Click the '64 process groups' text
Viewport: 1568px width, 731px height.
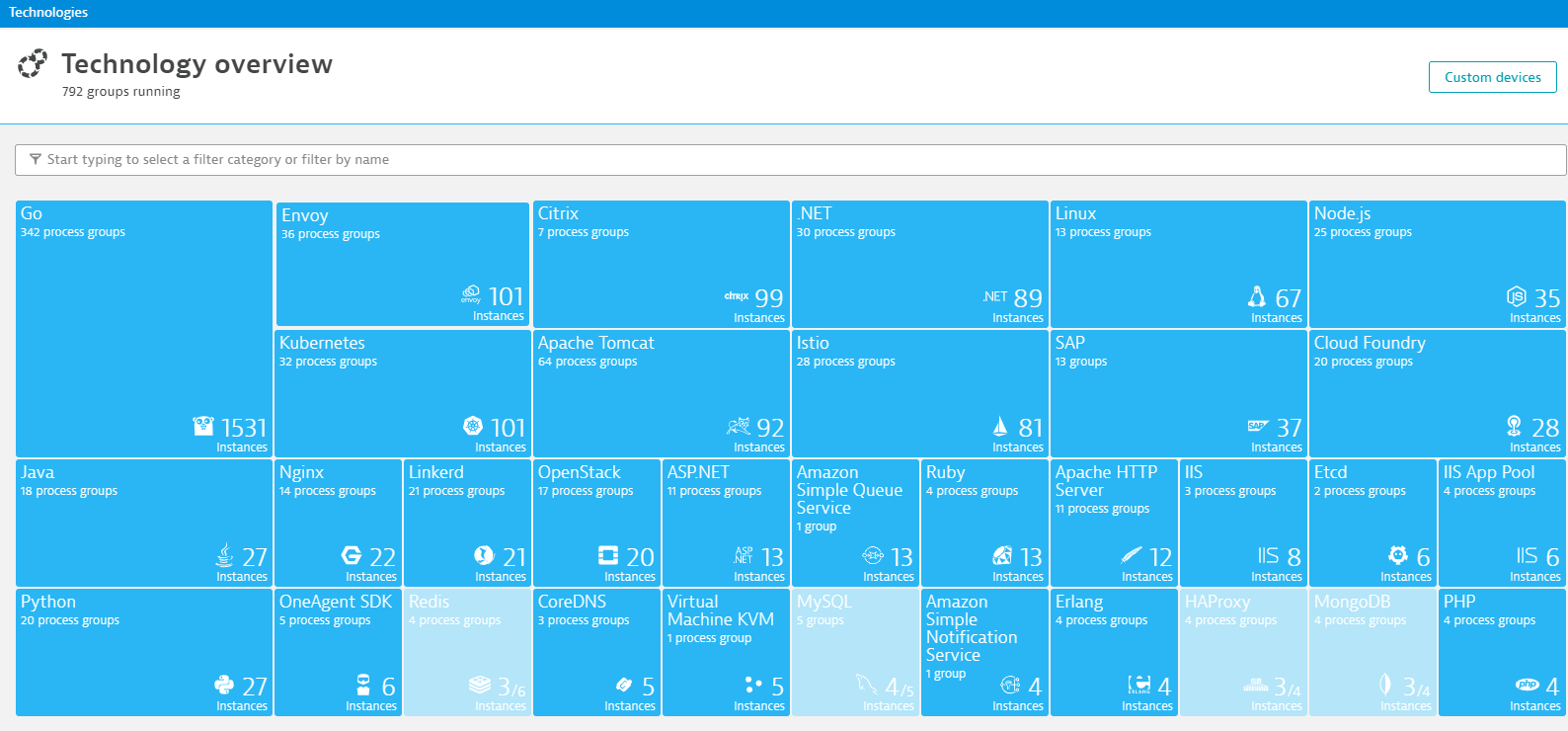[x=588, y=362]
